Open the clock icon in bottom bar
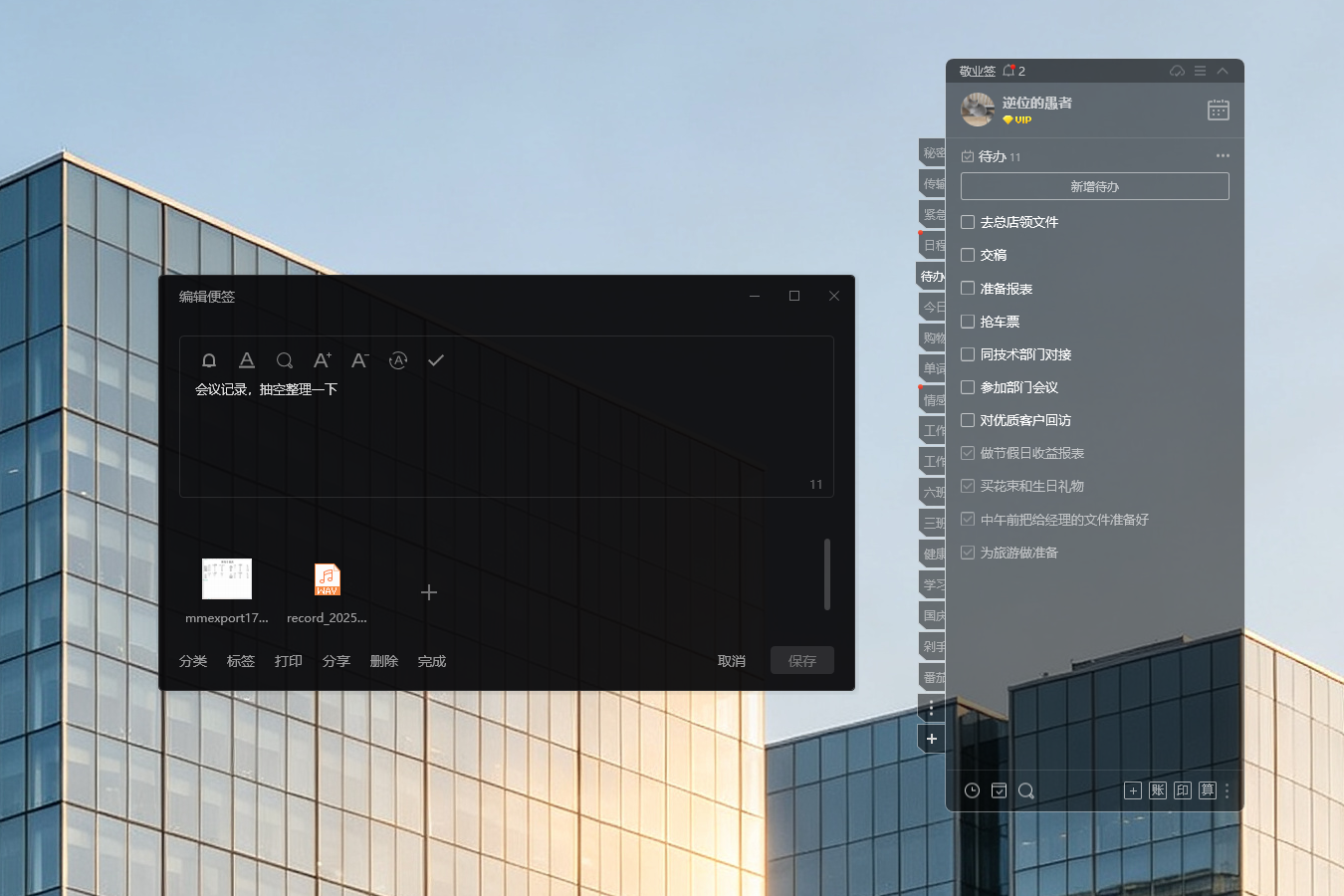1344x896 pixels. click(973, 790)
